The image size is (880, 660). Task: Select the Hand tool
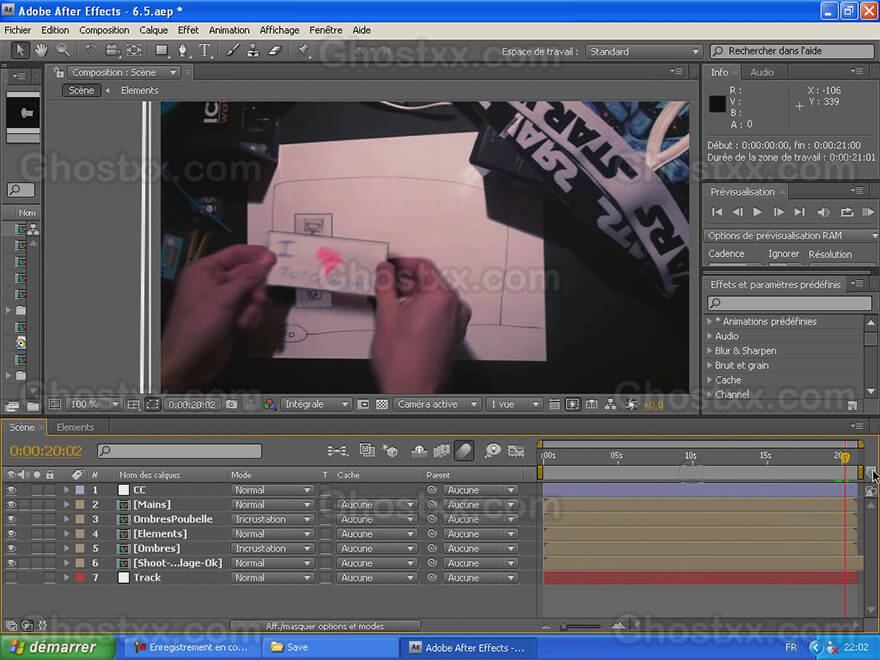coord(41,51)
